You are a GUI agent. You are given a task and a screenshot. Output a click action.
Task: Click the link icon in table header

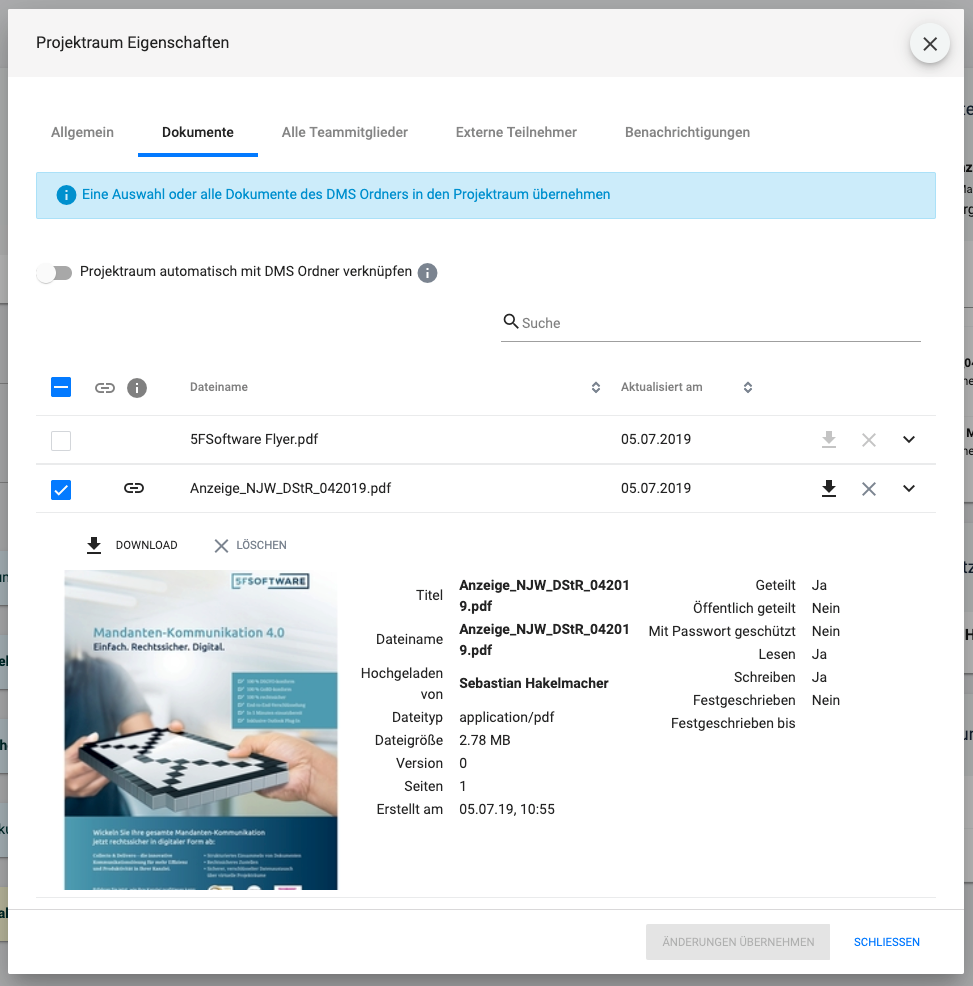pyautogui.click(x=105, y=387)
